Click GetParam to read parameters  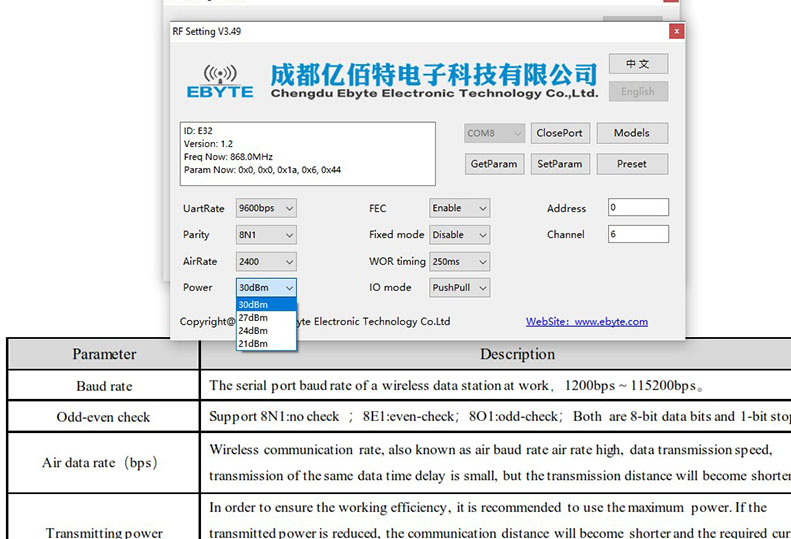494,164
